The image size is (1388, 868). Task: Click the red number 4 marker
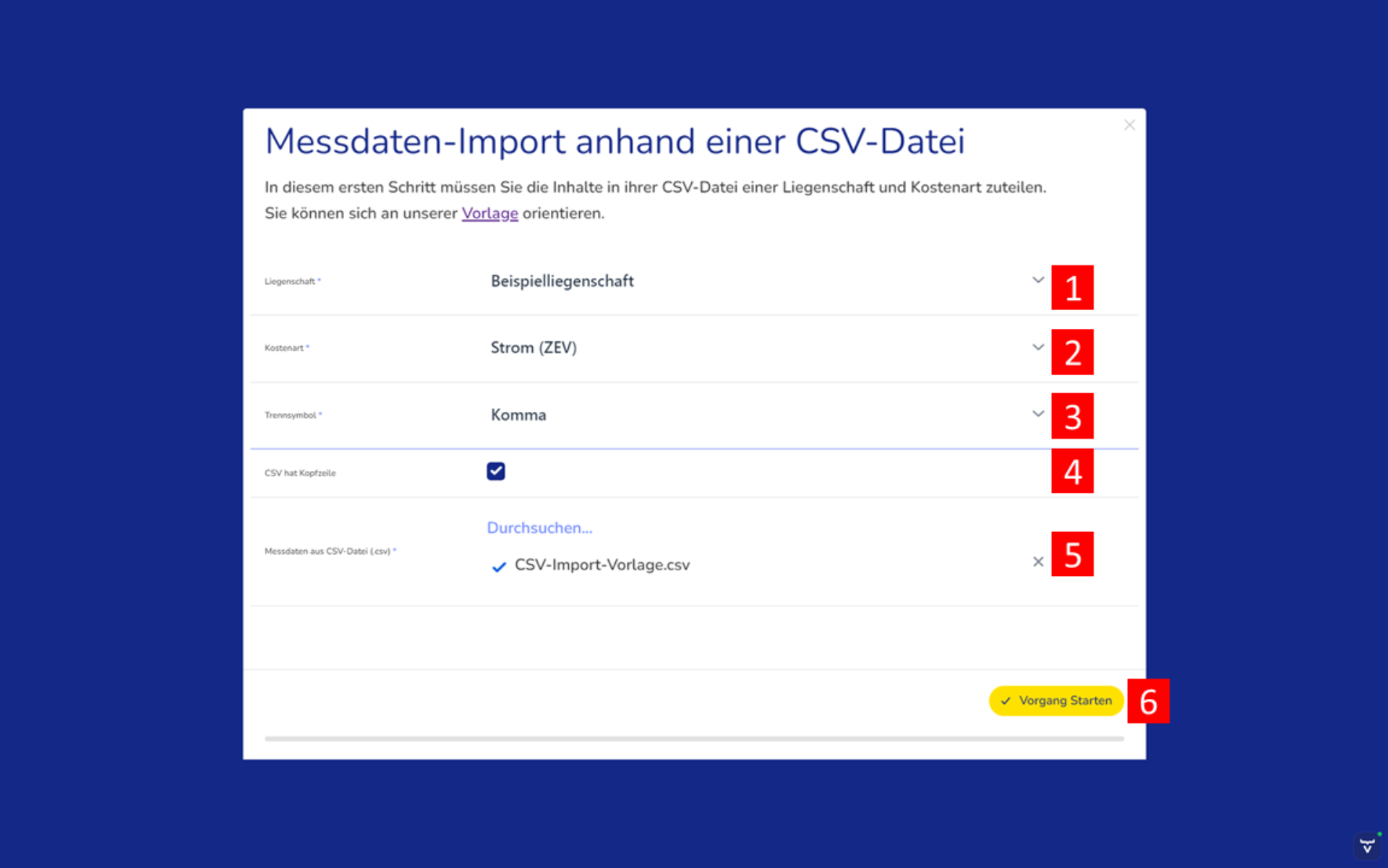pyautogui.click(x=1072, y=471)
